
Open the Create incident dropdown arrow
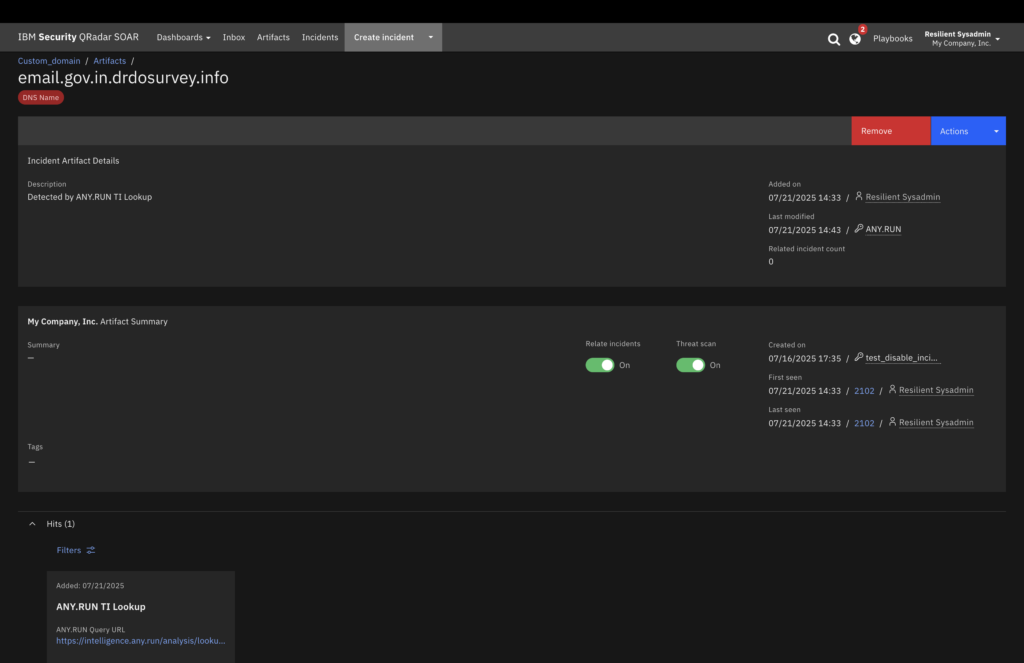(x=430, y=38)
